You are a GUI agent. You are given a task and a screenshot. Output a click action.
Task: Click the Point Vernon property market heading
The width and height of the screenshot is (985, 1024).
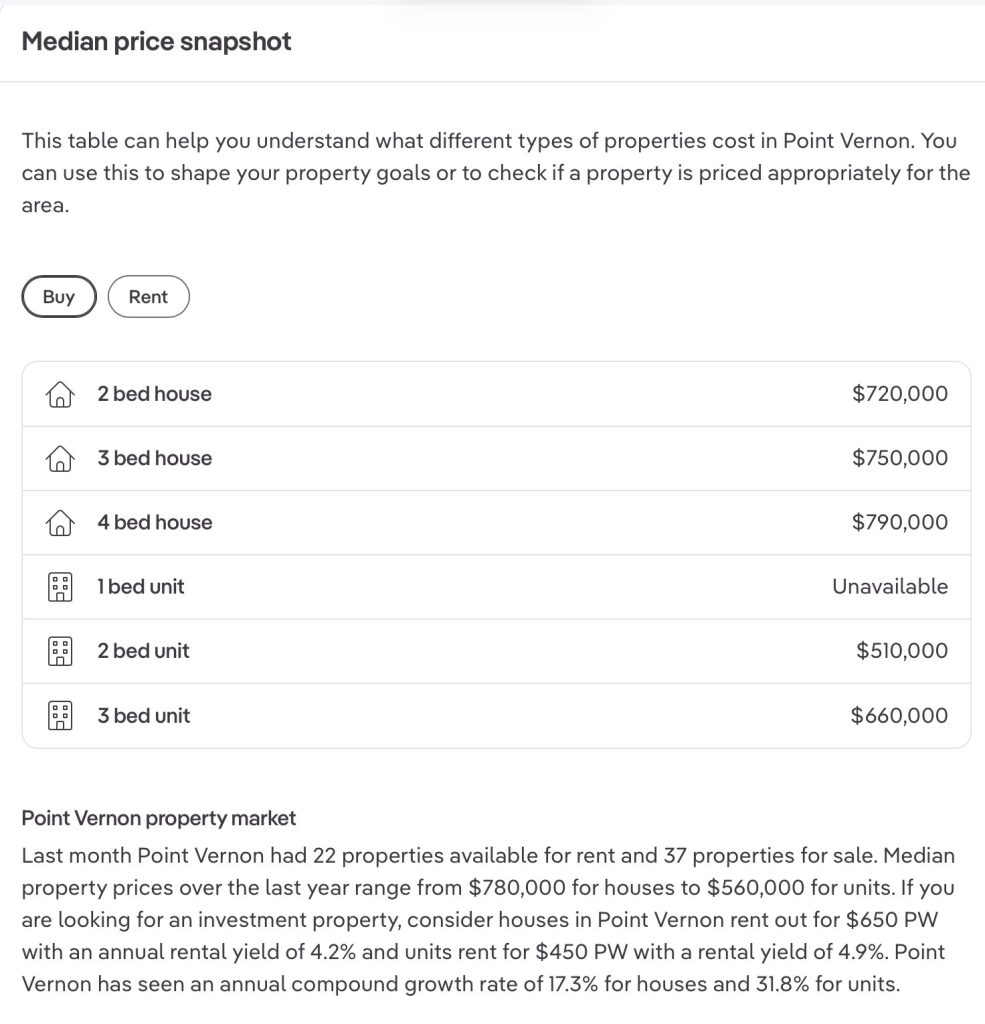click(x=159, y=818)
